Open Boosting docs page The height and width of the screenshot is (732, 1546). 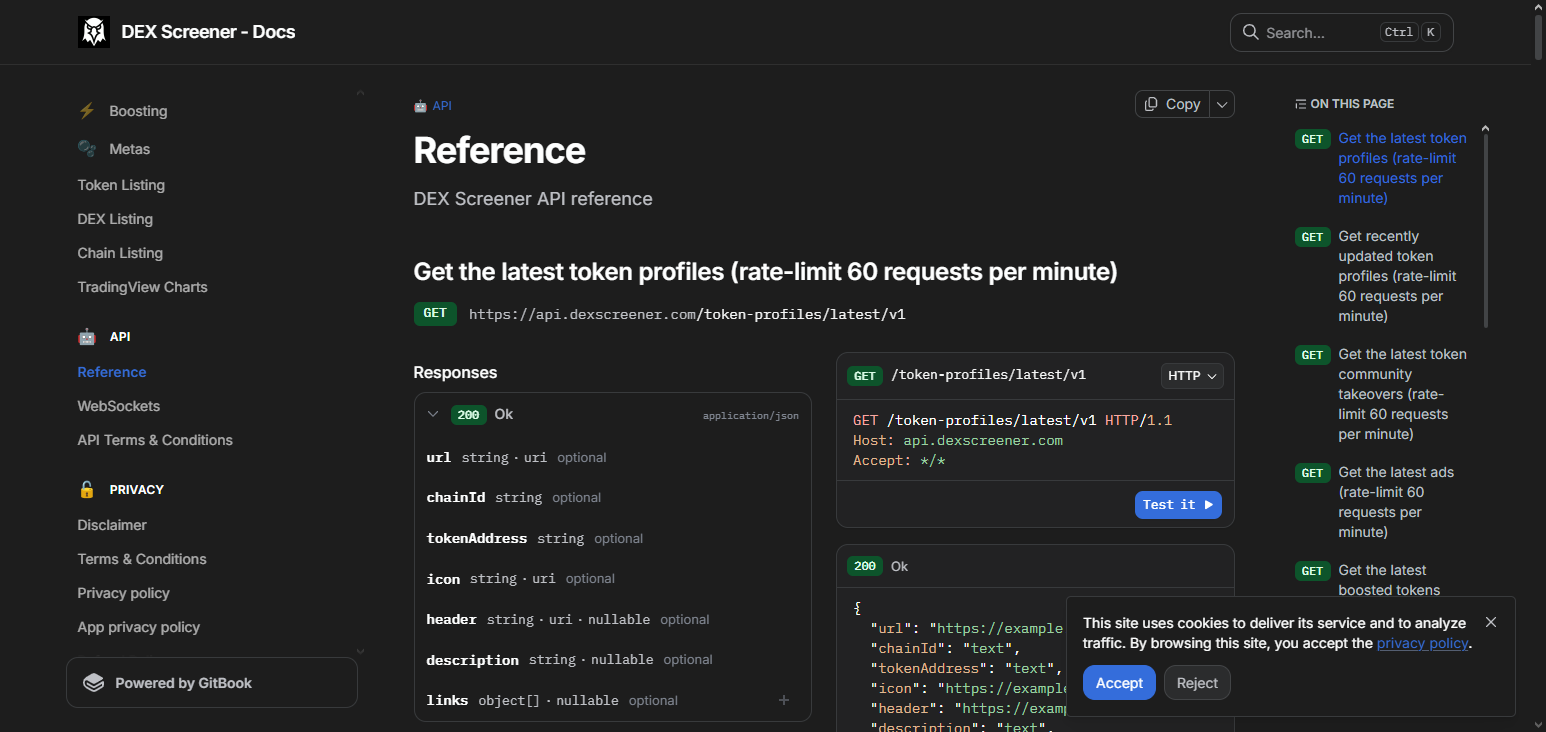(x=138, y=111)
